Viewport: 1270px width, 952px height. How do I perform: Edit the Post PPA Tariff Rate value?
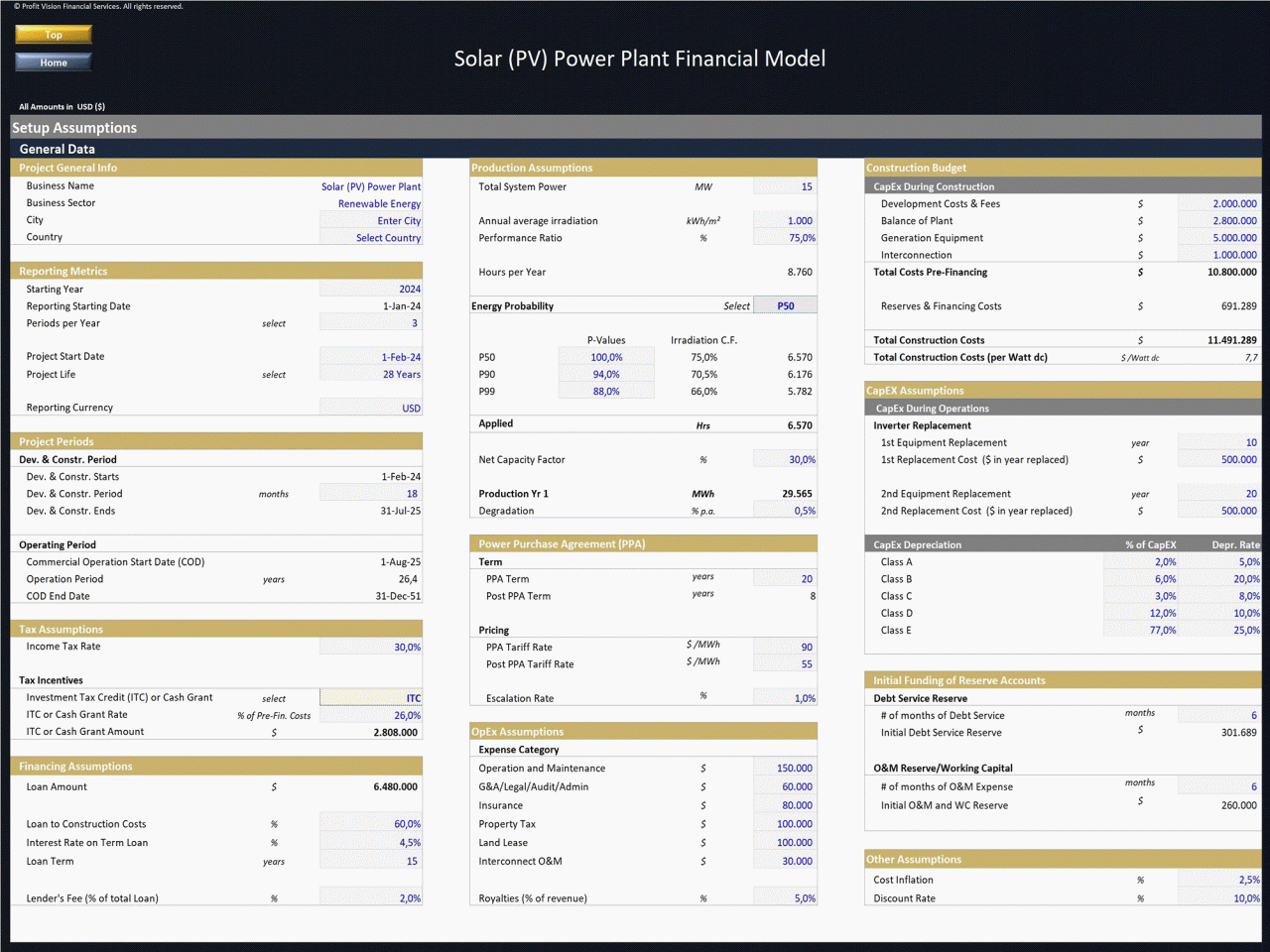click(785, 664)
